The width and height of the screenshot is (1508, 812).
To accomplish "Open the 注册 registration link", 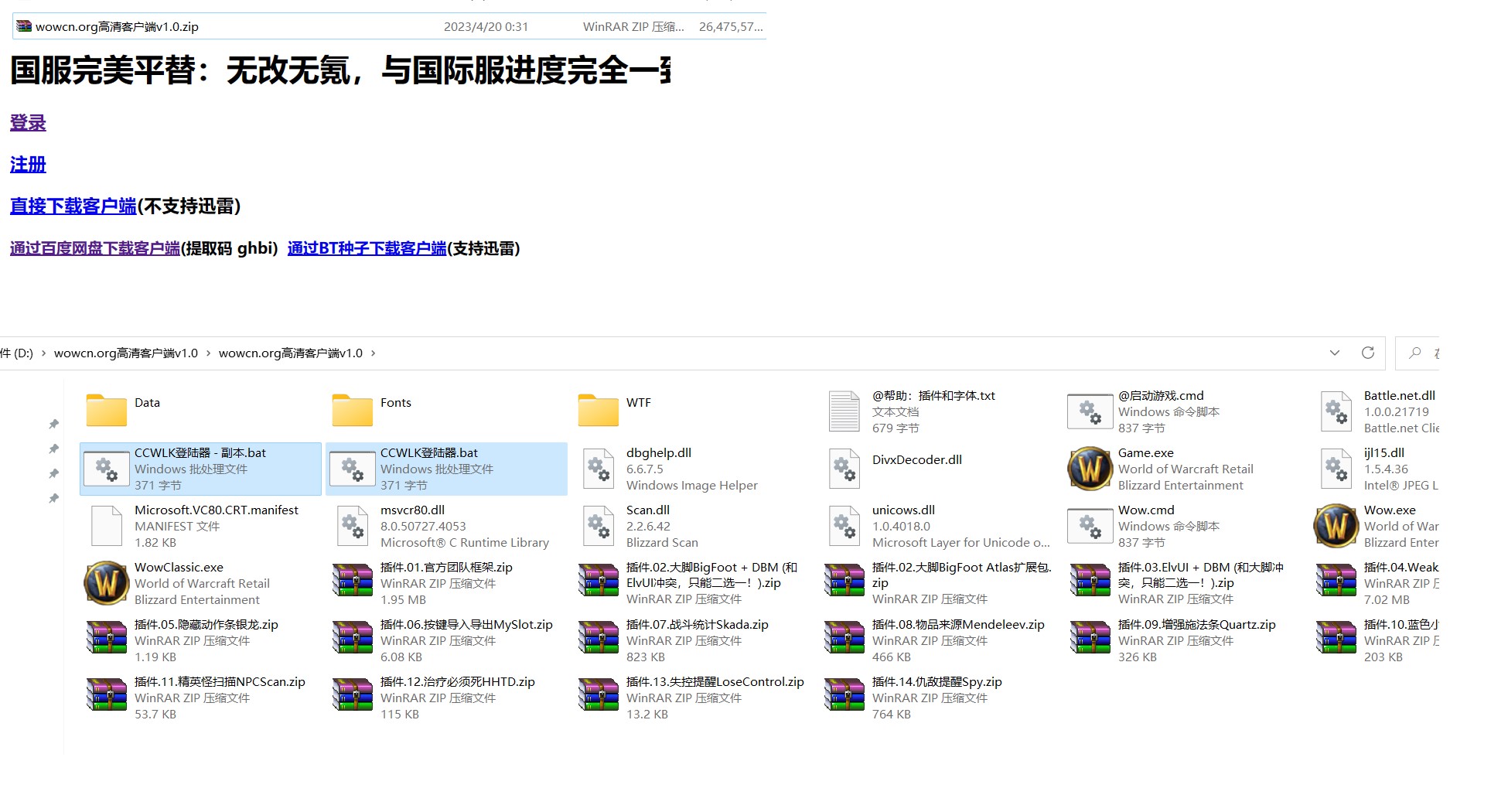I will point(27,165).
